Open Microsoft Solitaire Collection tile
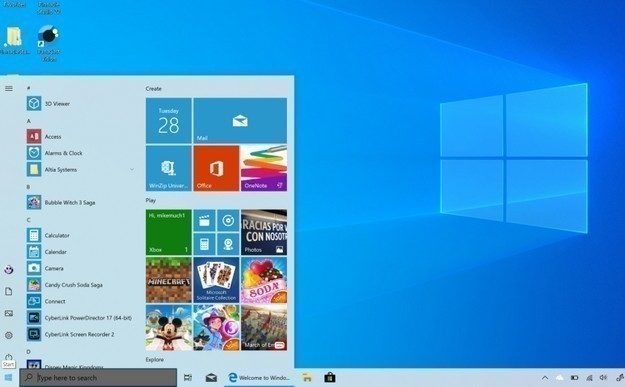The image size is (625, 387). pyautogui.click(x=216, y=280)
